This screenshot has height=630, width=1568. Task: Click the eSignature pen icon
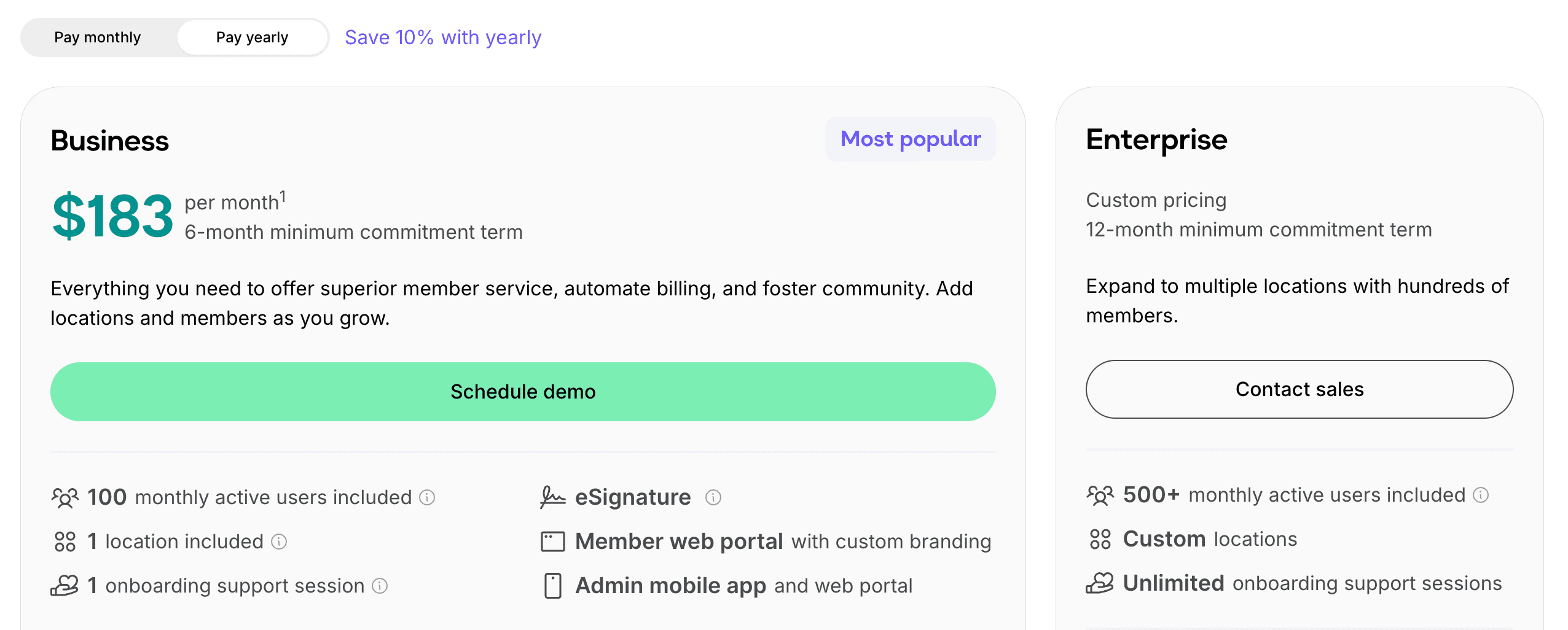(552, 497)
